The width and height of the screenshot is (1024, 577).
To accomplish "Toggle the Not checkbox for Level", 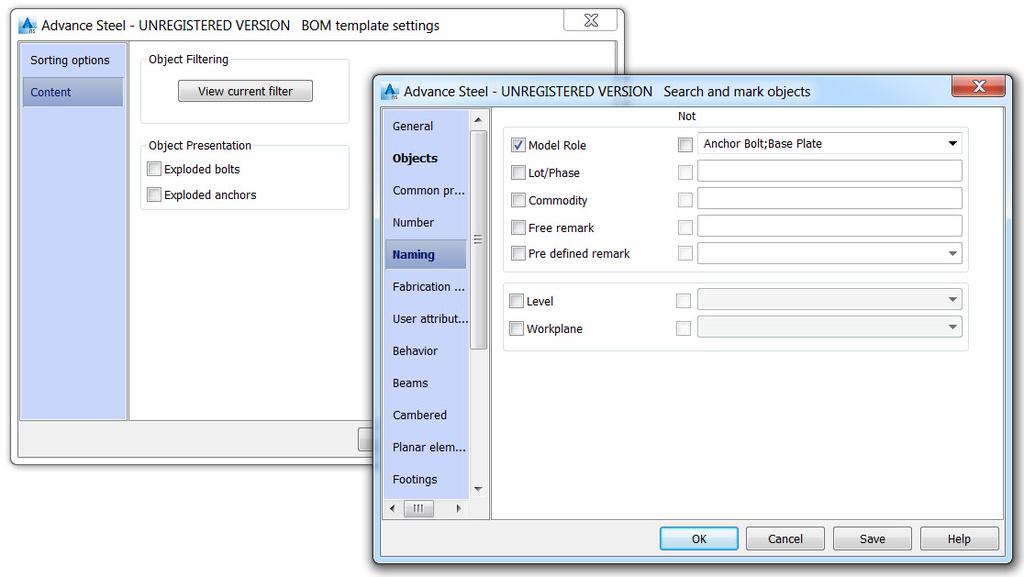I will coord(683,301).
